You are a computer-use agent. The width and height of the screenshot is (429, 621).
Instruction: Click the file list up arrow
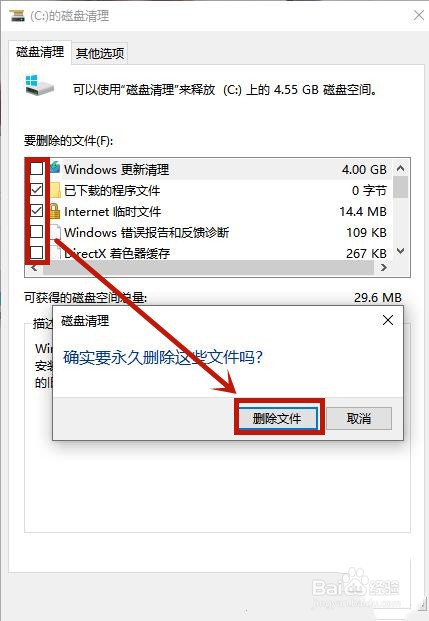tap(401, 168)
